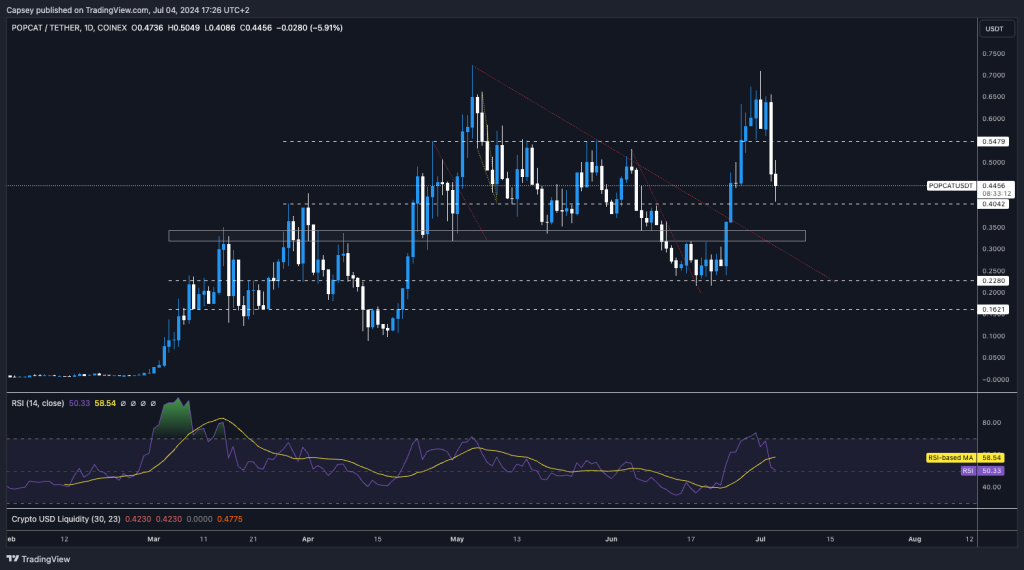Click the POPCATUSDT current price label
Image resolution: width=1024 pixels, height=570 pixels.
point(950,186)
